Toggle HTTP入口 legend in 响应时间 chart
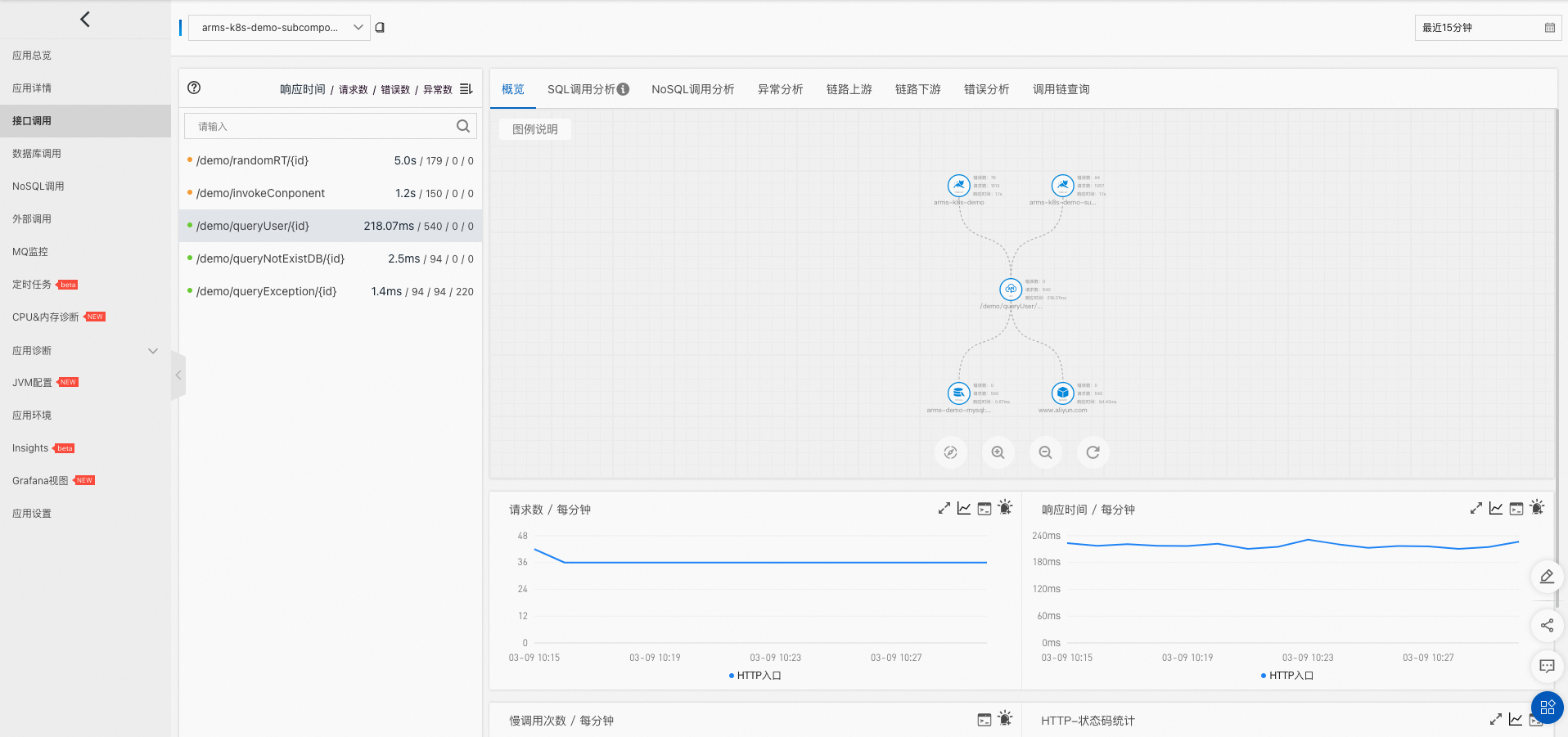1568x737 pixels. (1286, 676)
